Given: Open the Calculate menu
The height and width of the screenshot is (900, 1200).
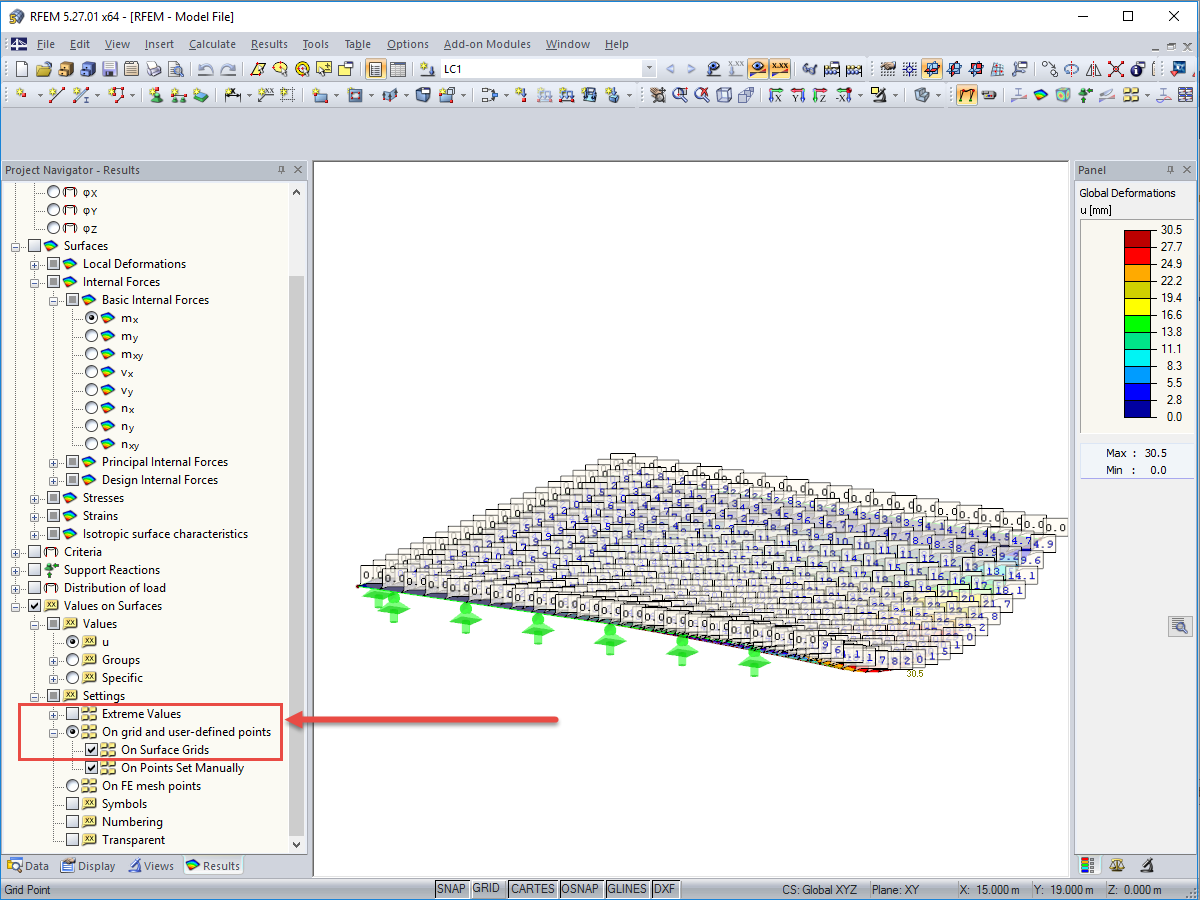Looking at the screenshot, I should pyautogui.click(x=212, y=44).
